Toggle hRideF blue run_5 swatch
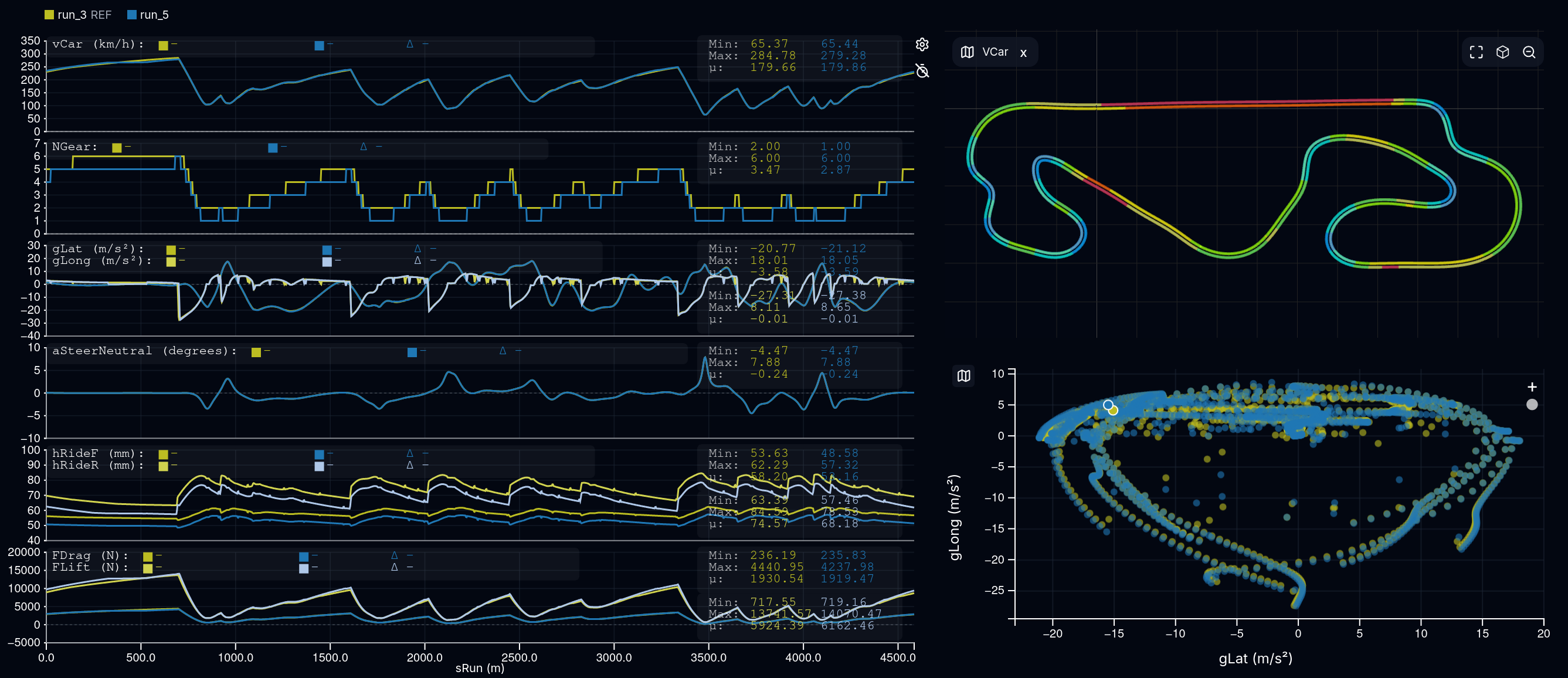Image resolution: width=1568 pixels, height=678 pixels. [319, 454]
